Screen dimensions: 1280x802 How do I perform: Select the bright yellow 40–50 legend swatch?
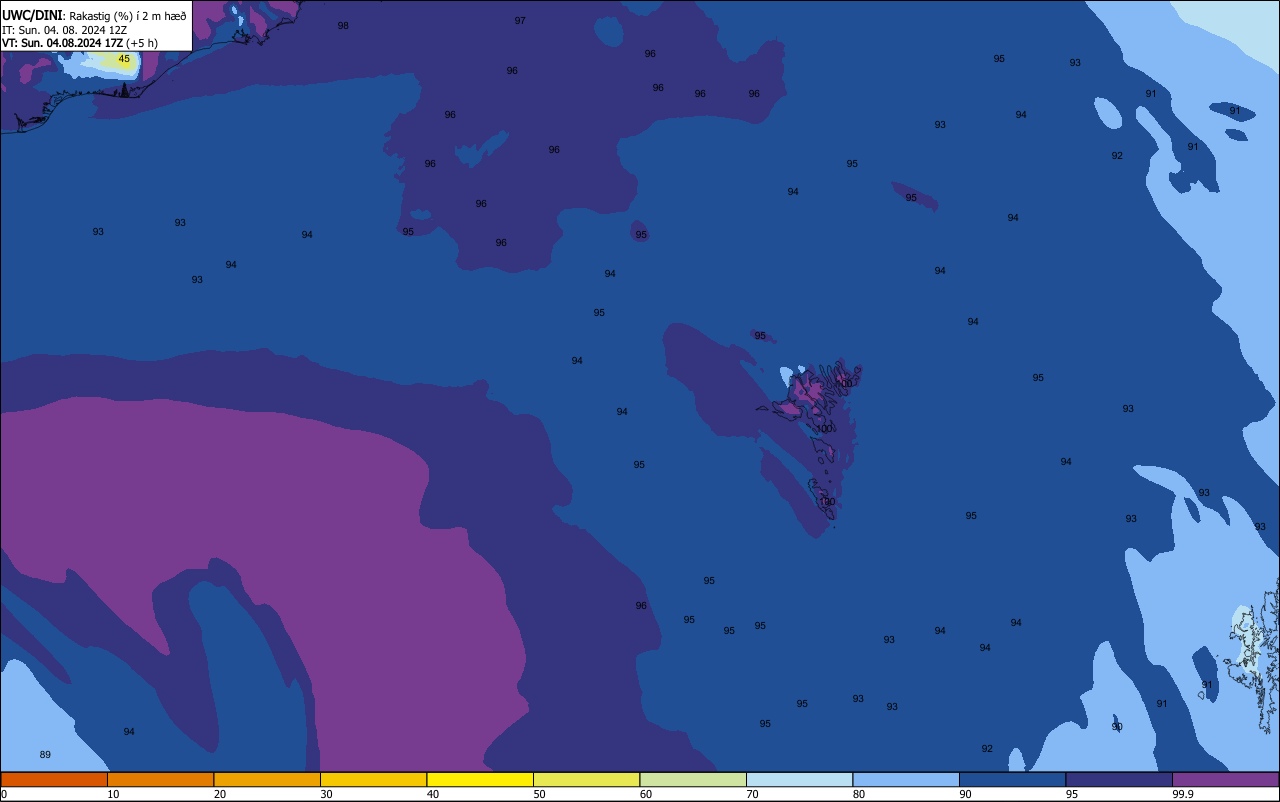click(480, 779)
